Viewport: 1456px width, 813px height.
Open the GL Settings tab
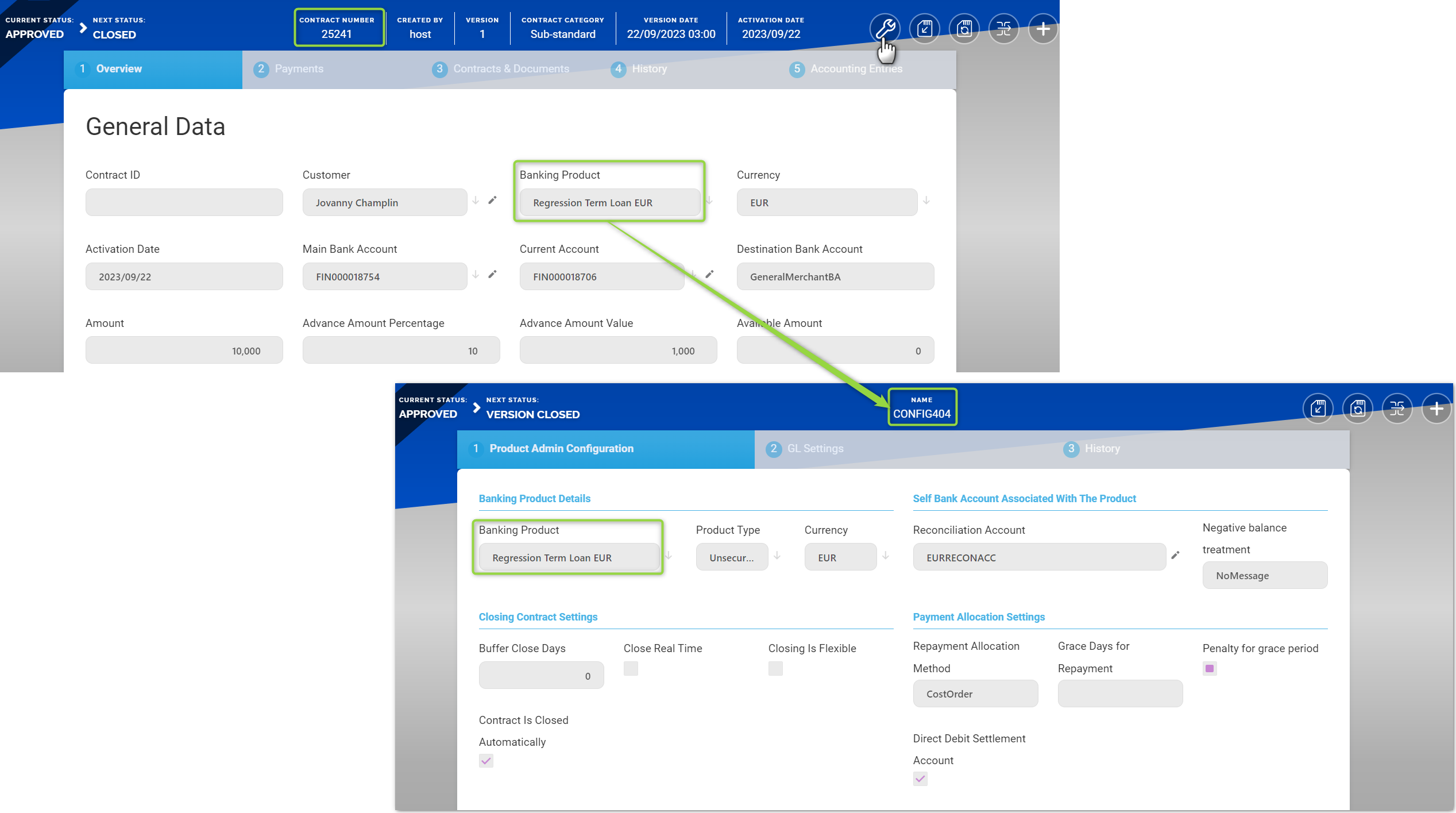coord(814,449)
